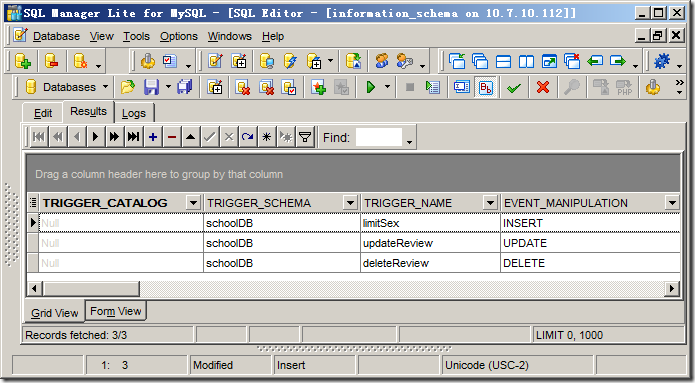Select the limitSex cell

pos(430,223)
